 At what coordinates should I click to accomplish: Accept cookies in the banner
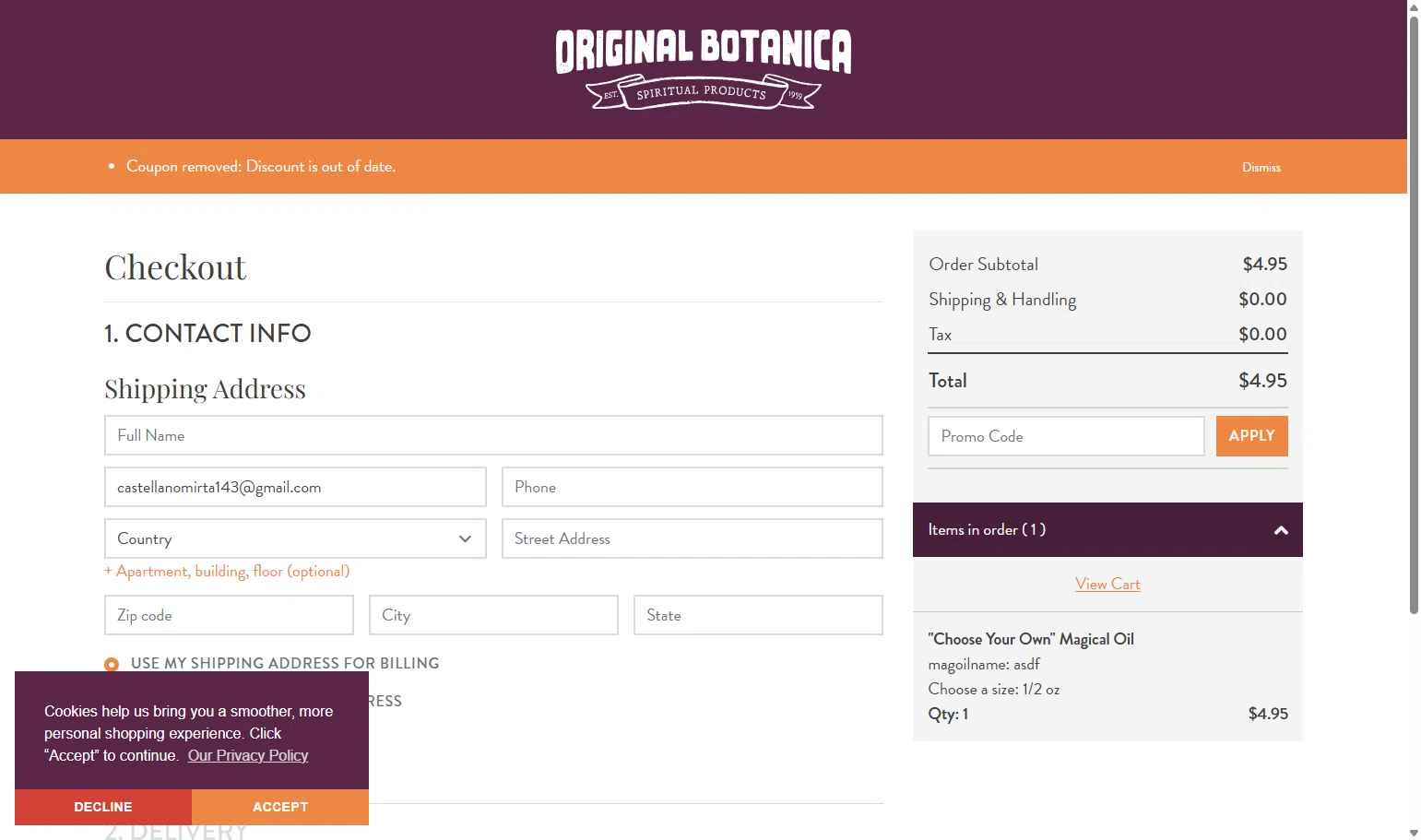point(280,807)
